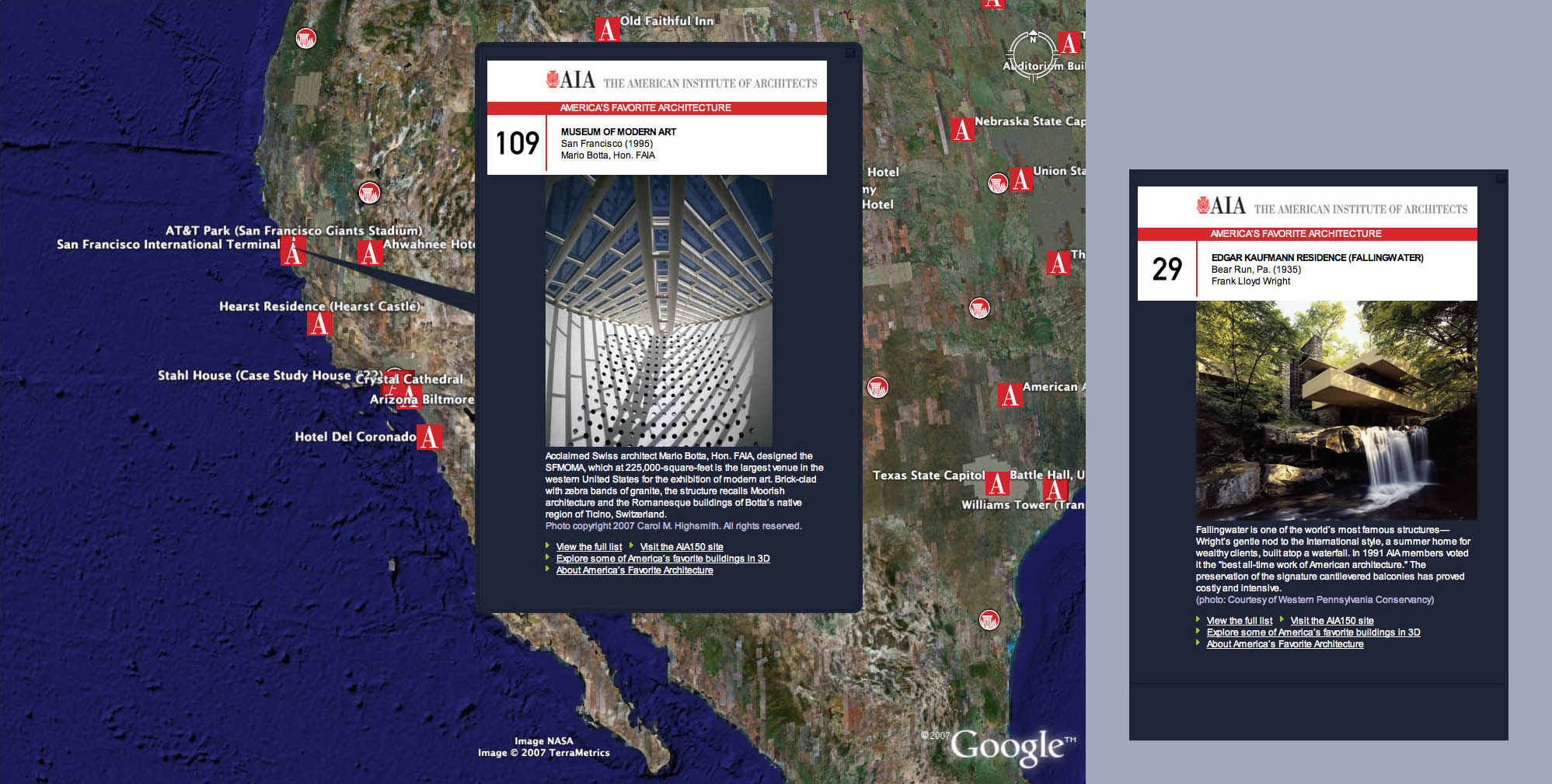Open About America's Favorite Architecture in Fallingwater balloon
This screenshot has width=1552, height=784.
pos(1285,644)
